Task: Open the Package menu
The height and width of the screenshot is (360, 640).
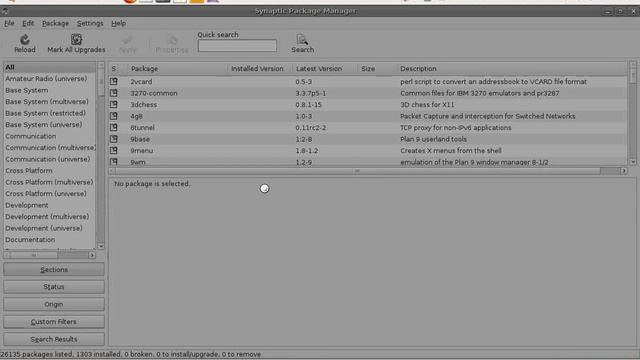Action: 56,23
